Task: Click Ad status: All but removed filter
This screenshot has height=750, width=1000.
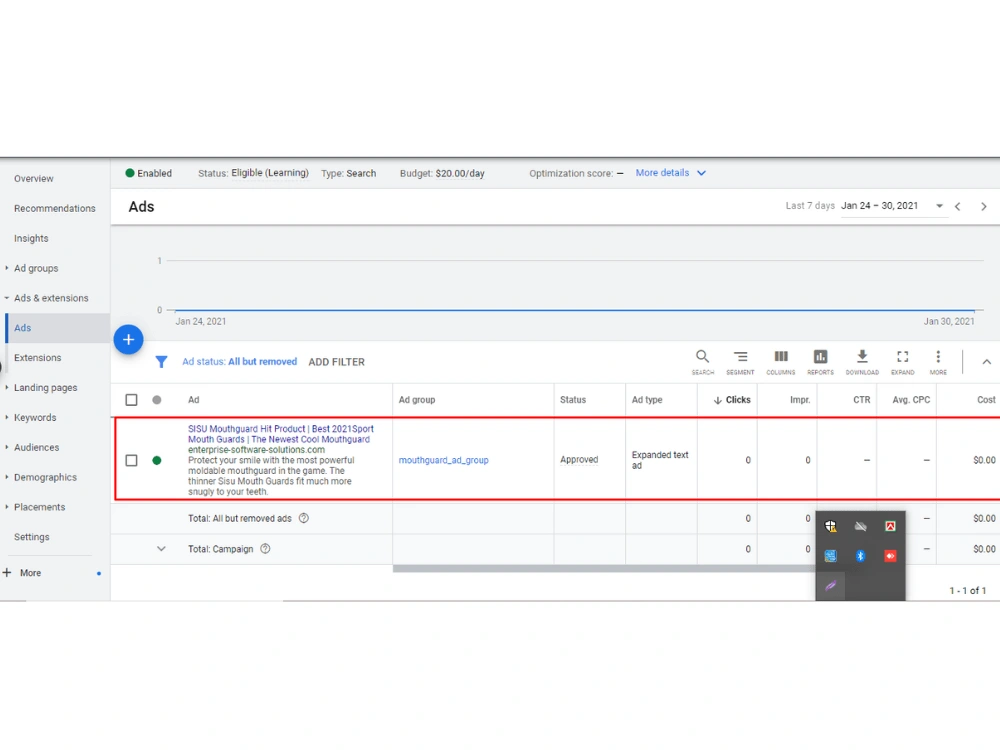Action: 240,362
